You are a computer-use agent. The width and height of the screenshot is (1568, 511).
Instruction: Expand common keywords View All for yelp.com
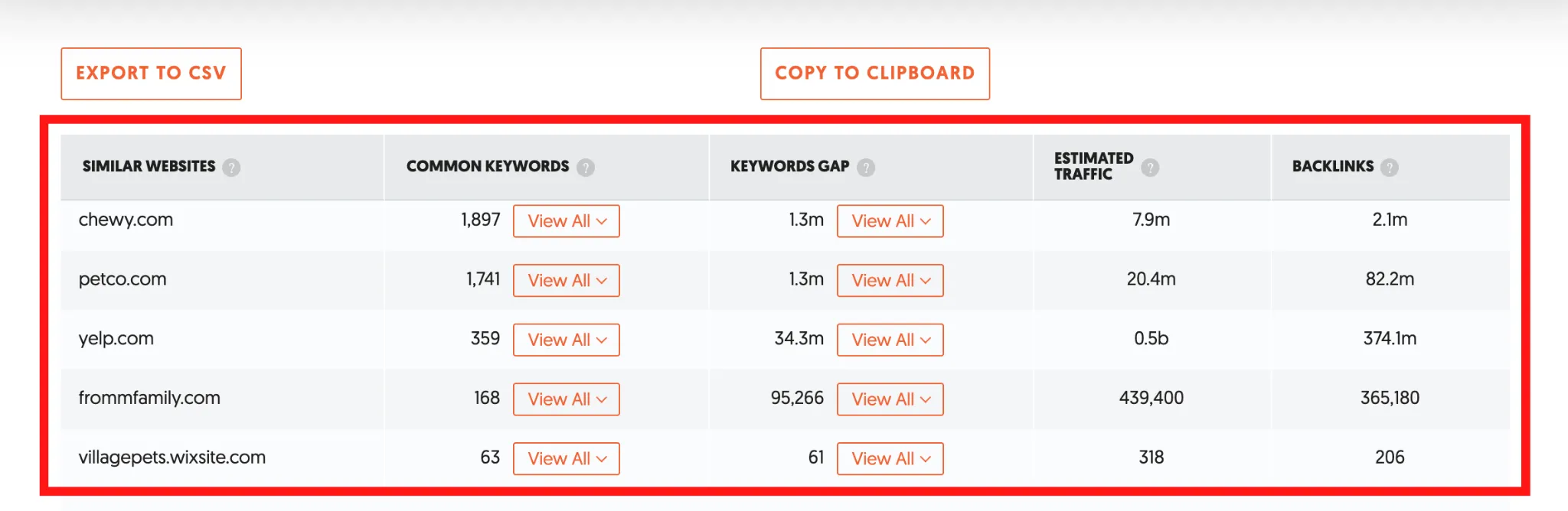567,340
